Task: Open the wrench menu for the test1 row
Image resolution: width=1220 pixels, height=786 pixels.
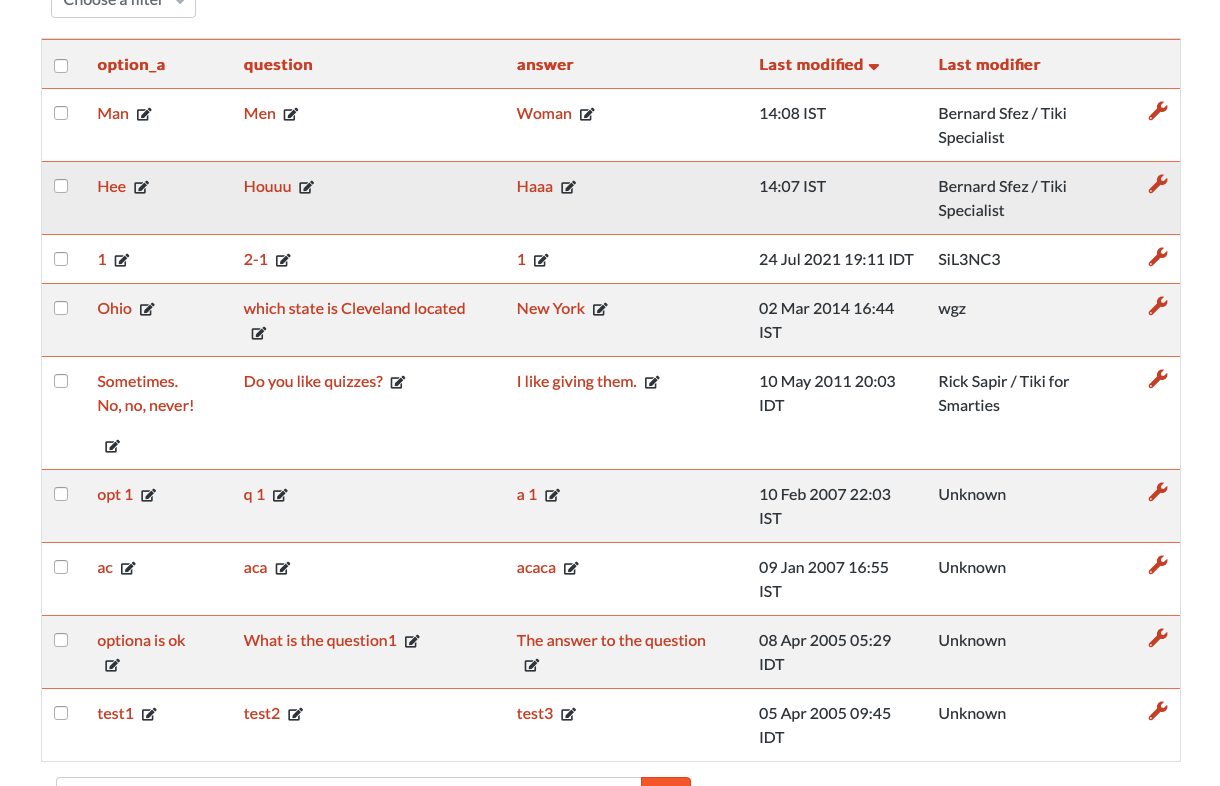Action: click(x=1158, y=711)
